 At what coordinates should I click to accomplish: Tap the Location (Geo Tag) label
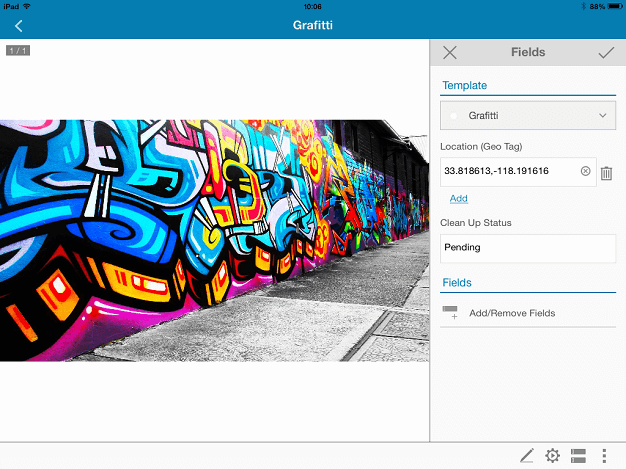pos(481,146)
